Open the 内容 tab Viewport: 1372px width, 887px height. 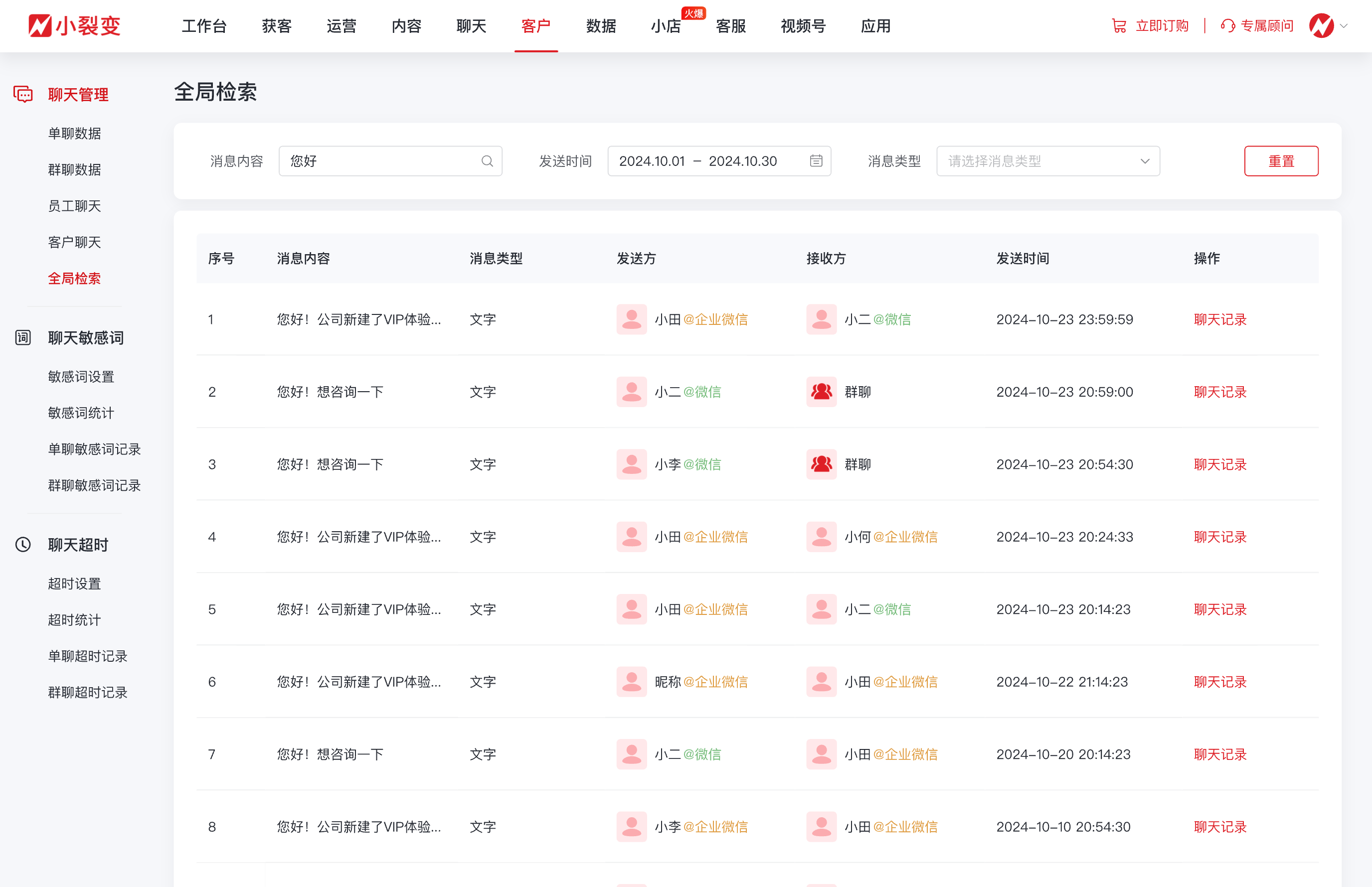406,26
